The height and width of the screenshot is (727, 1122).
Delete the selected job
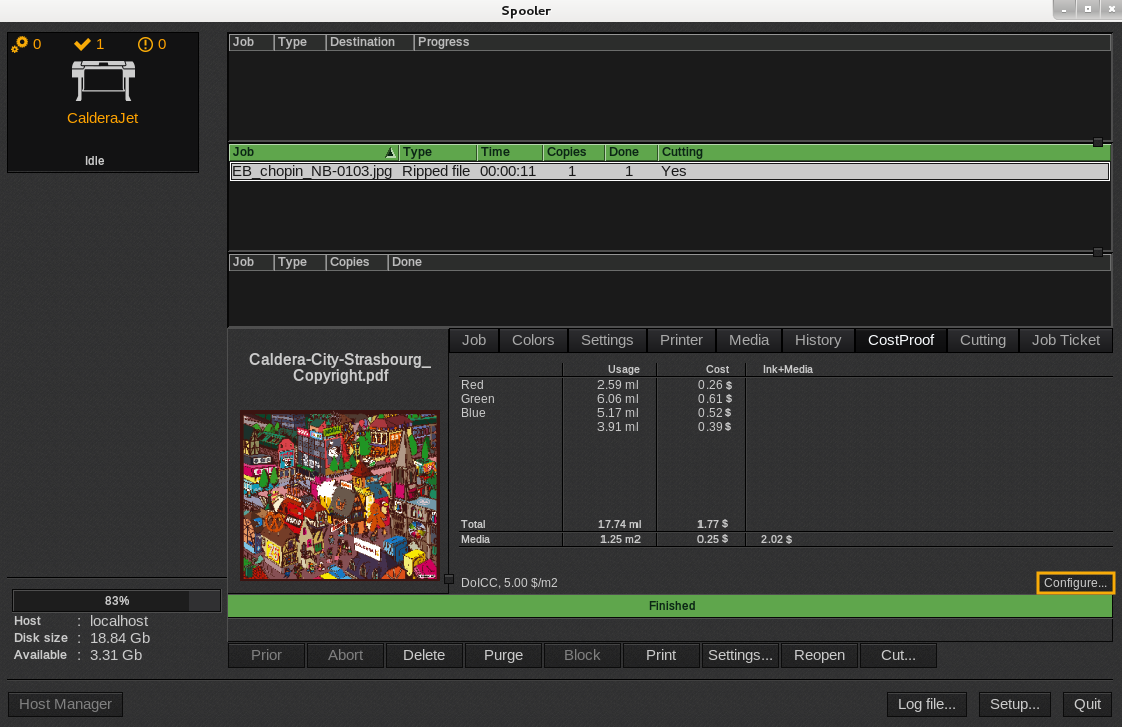(423, 655)
